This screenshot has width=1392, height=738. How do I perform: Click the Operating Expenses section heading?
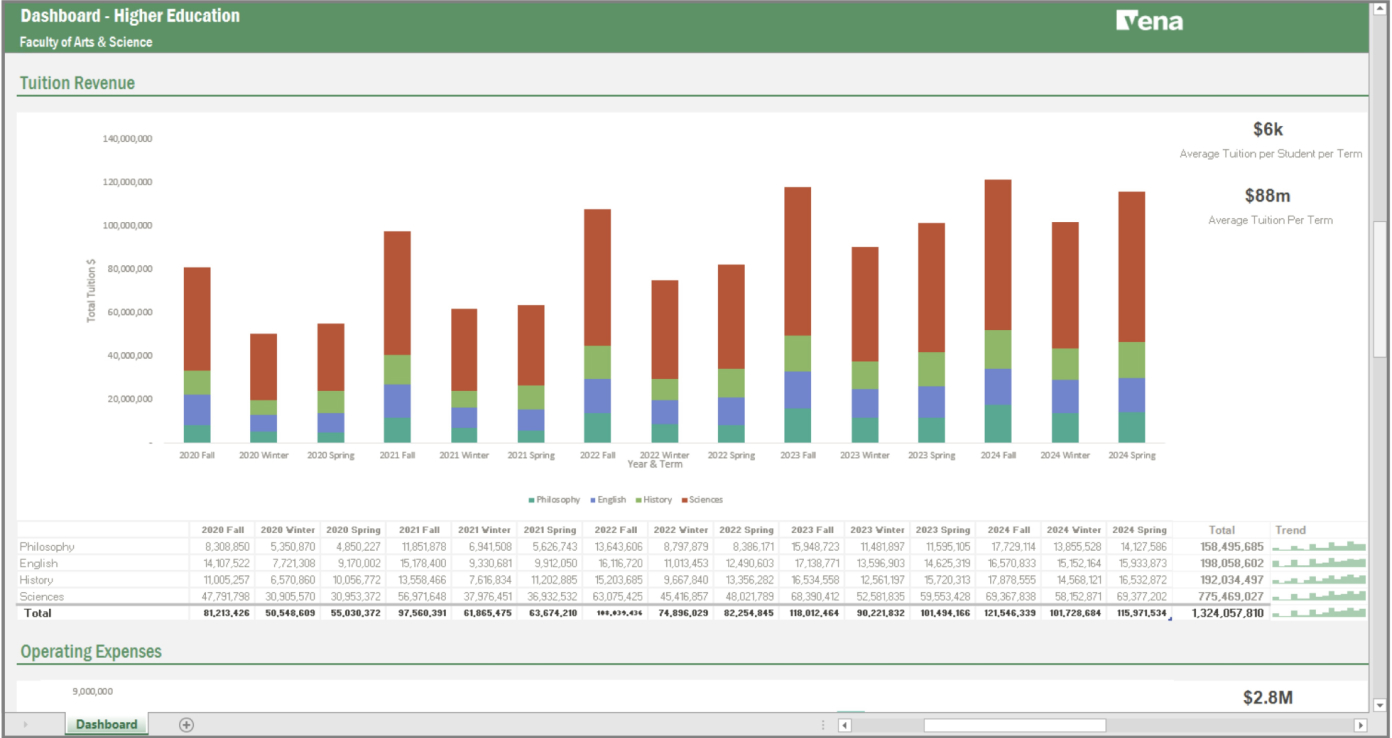tap(90, 652)
